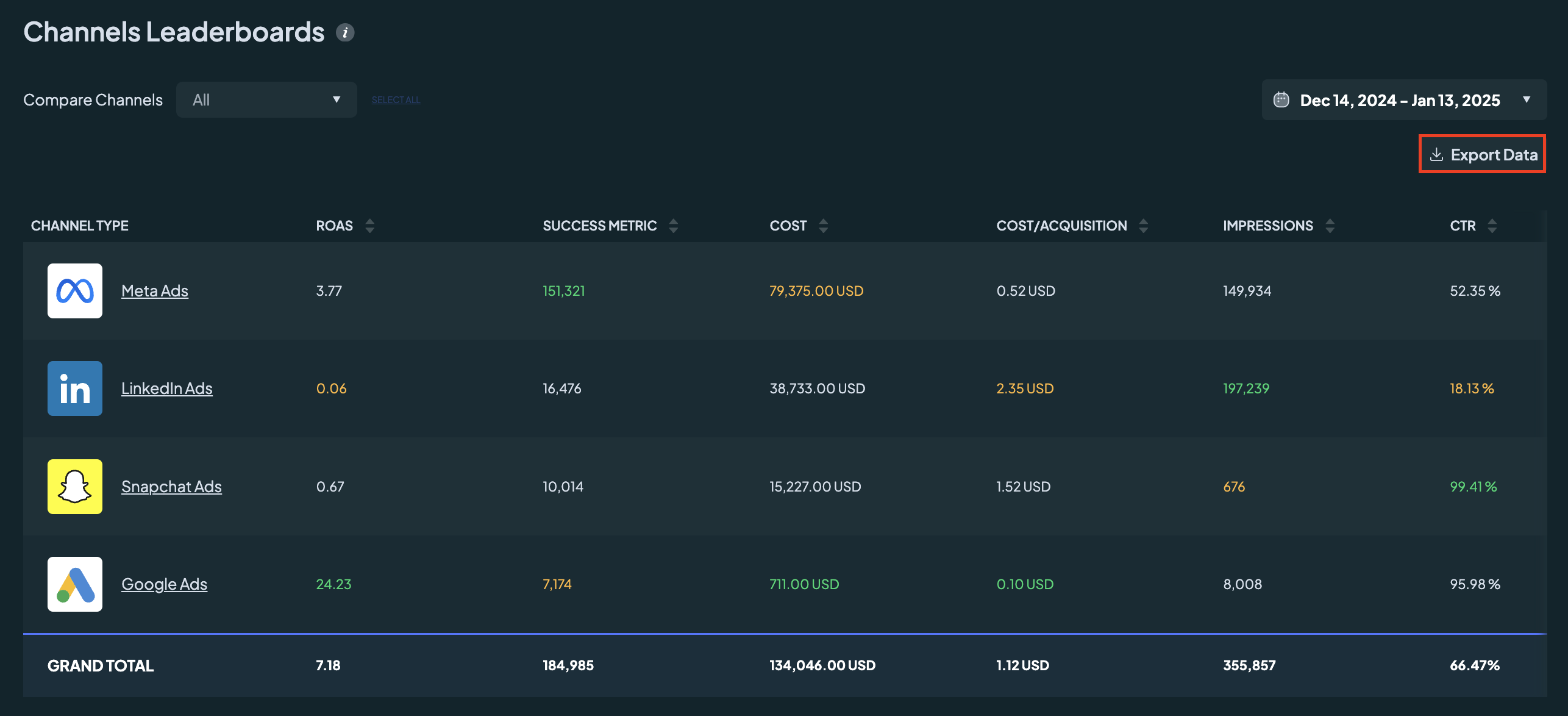This screenshot has width=1568, height=716.
Task: Click the COST column header label
Action: [788, 226]
